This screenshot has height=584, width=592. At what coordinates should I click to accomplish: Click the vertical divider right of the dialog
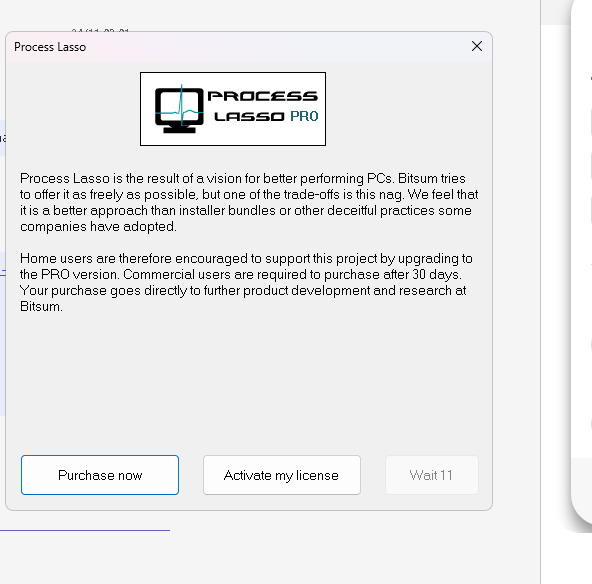pyautogui.click(x=541, y=292)
